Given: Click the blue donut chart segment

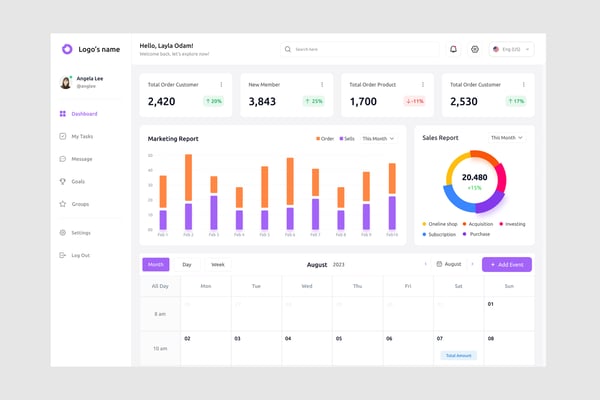Looking at the screenshot, I should point(457,201).
